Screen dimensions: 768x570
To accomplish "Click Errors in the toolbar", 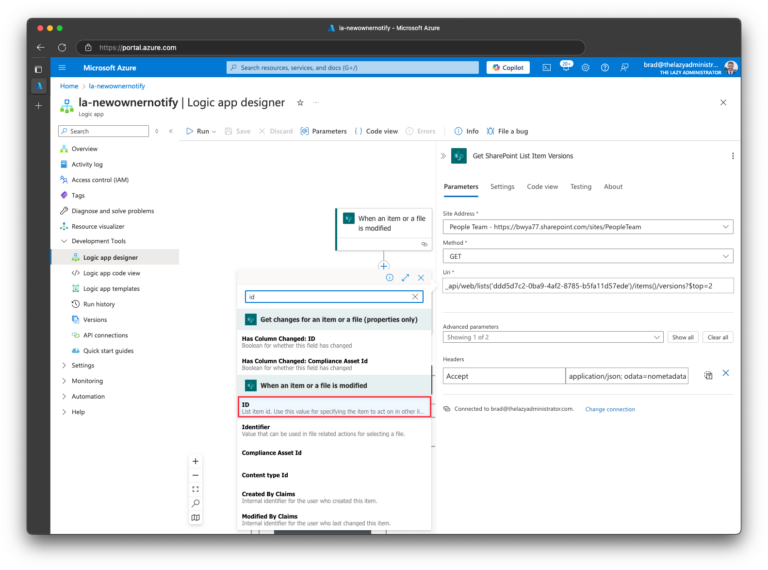I will point(420,131).
